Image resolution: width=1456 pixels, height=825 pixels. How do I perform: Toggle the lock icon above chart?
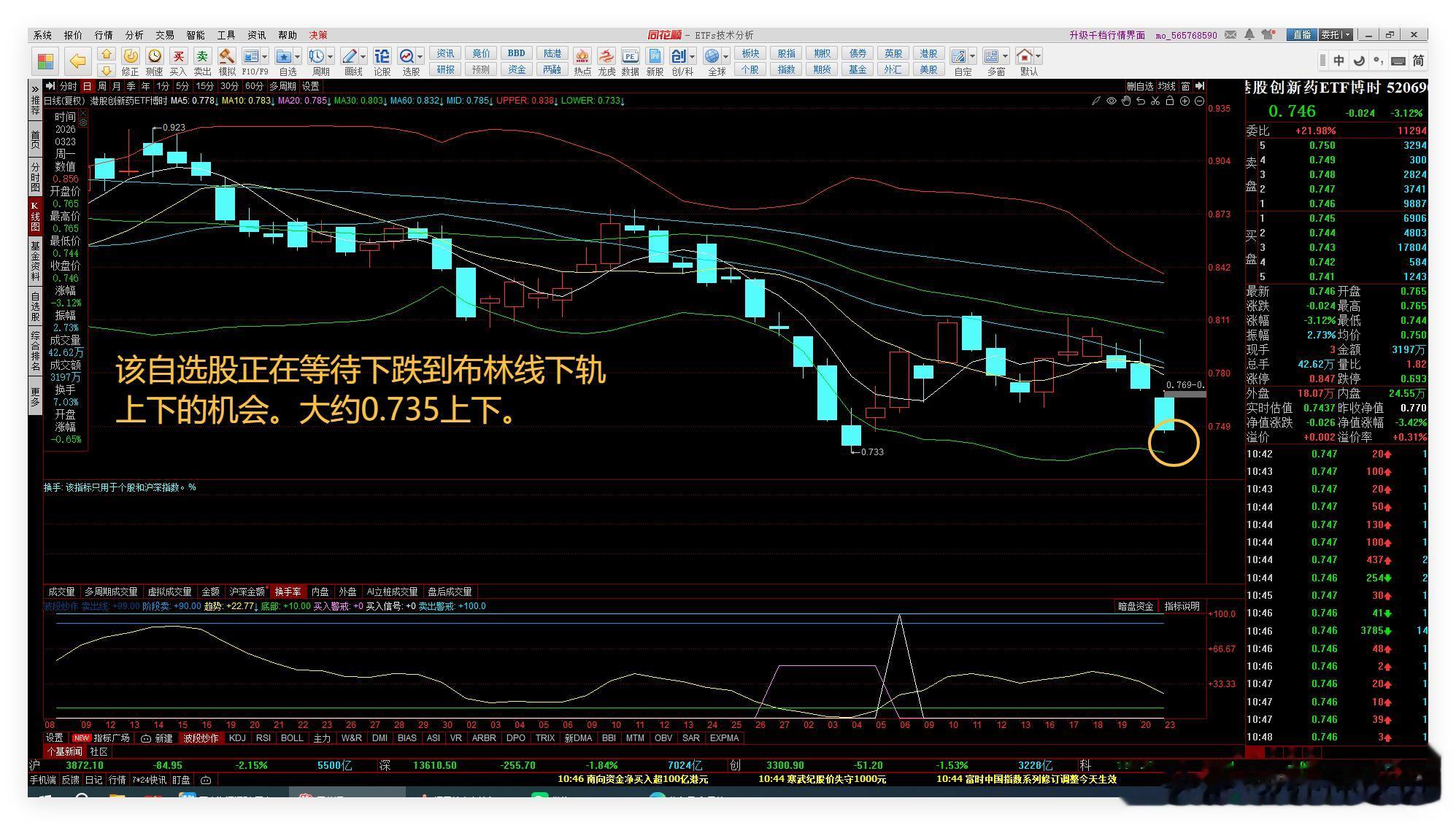click(1170, 101)
